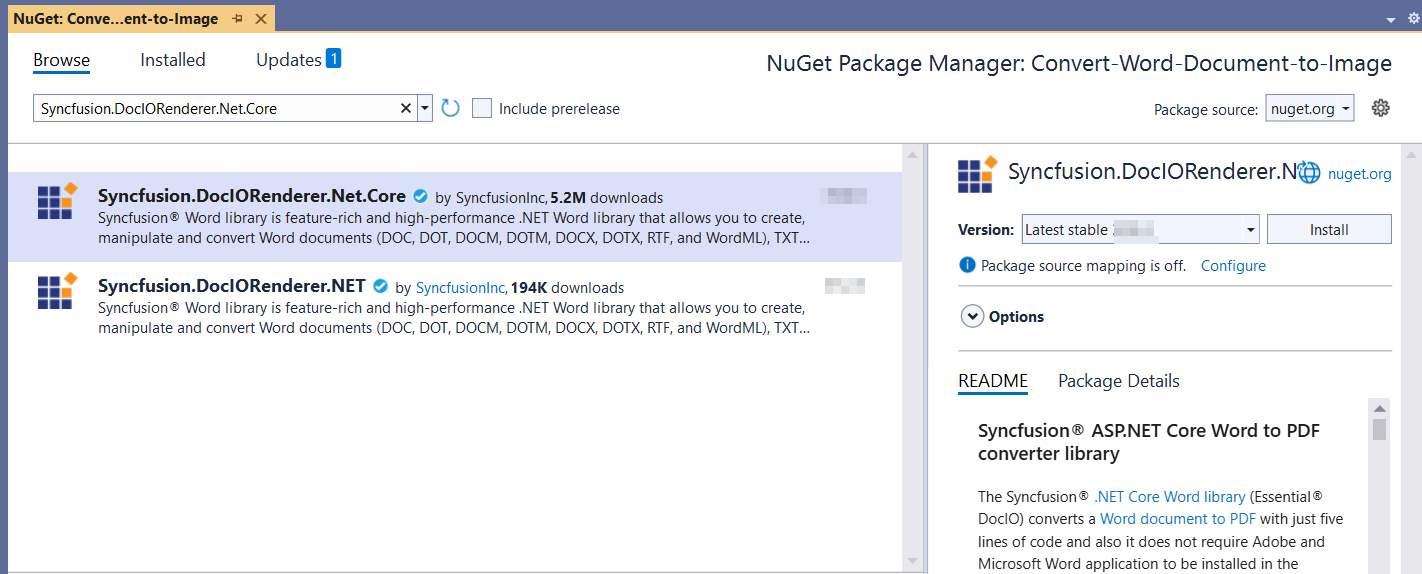Click package list scrollbar up arrow
The width and height of the screenshot is (1422, 574).
pyautogui.click(x=911, y=155)
